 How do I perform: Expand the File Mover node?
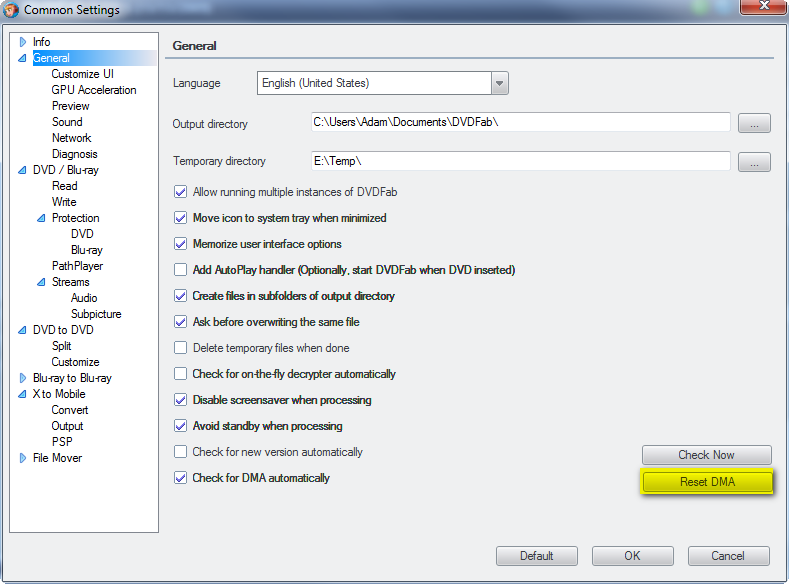(23, 458)
